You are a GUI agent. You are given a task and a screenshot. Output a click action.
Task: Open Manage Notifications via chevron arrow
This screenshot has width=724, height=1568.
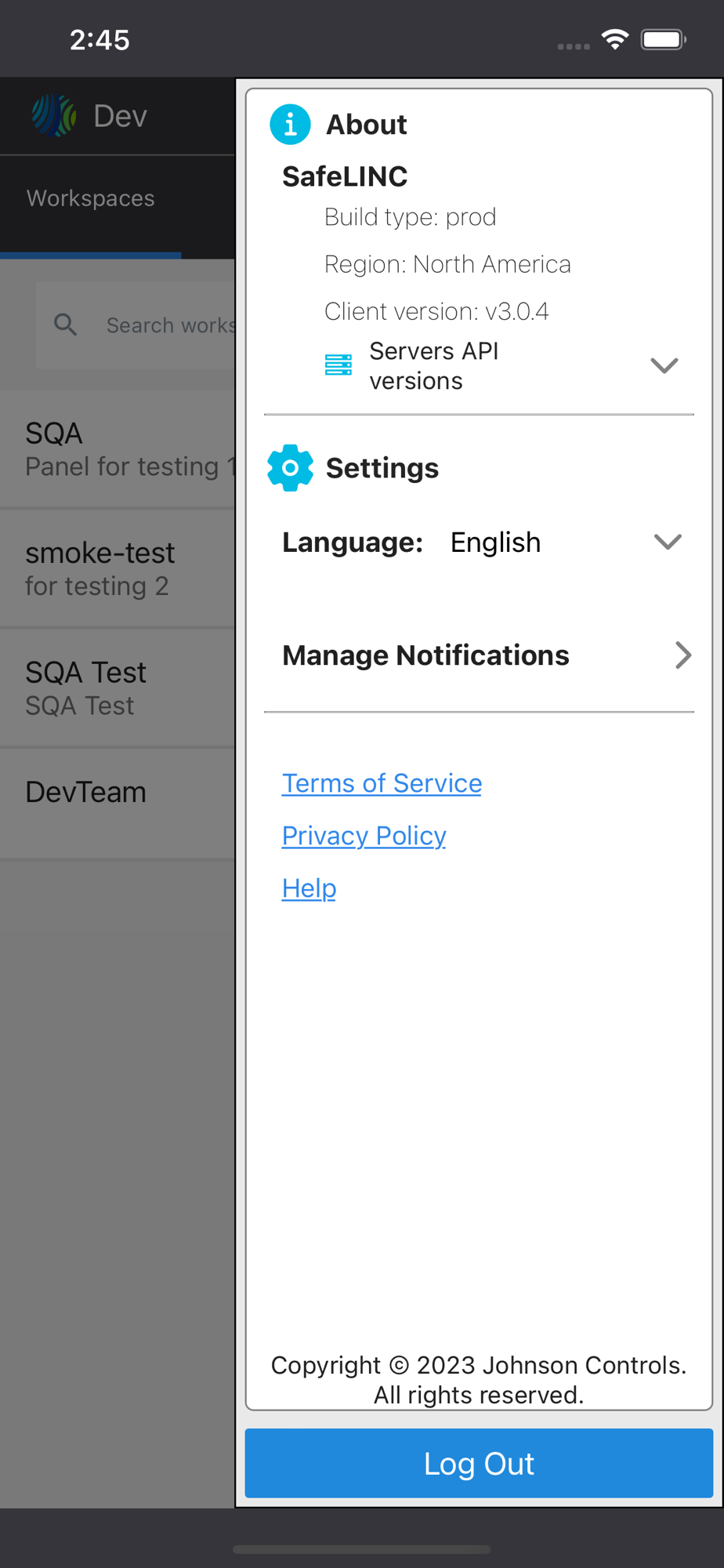tap(682, 655)
